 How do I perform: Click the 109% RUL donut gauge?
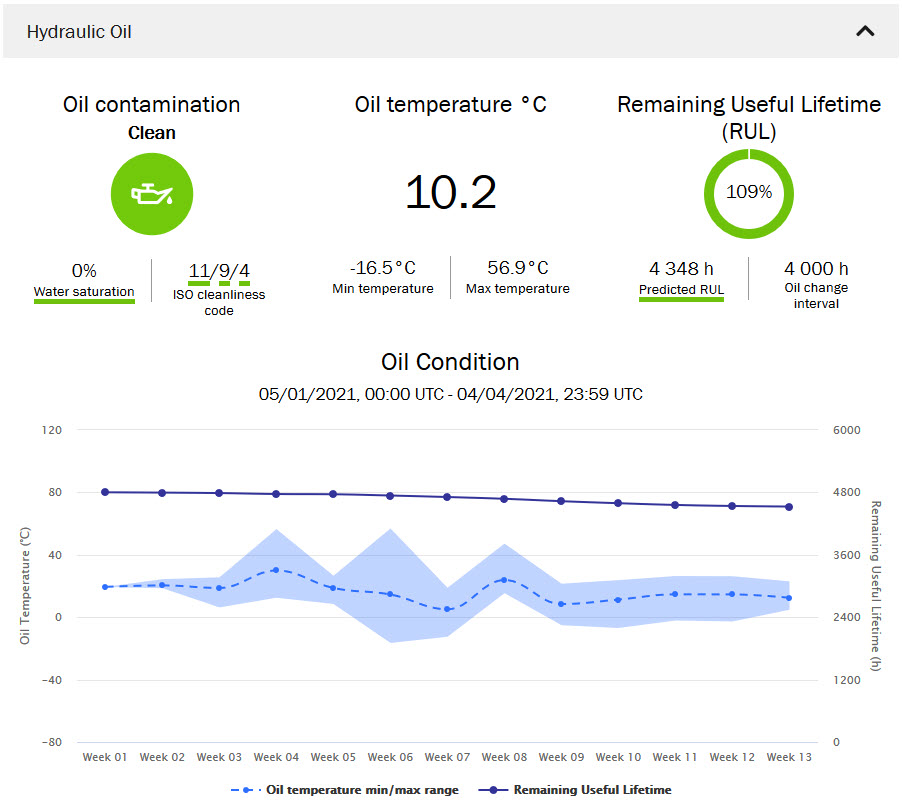point(748,193)
